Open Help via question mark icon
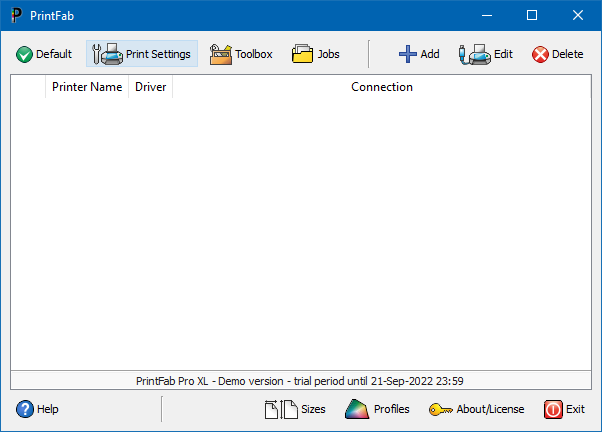This screenshot has height=432, width=602. [25, 409]
